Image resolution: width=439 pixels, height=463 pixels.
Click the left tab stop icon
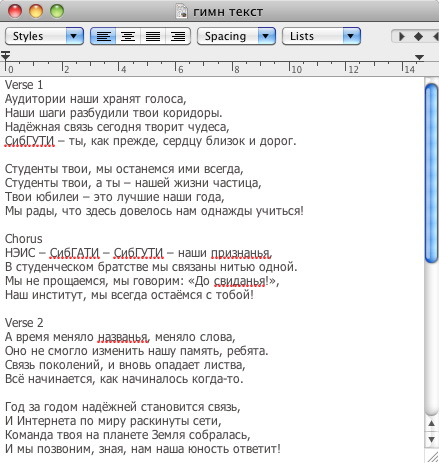[x=402, y=36]
